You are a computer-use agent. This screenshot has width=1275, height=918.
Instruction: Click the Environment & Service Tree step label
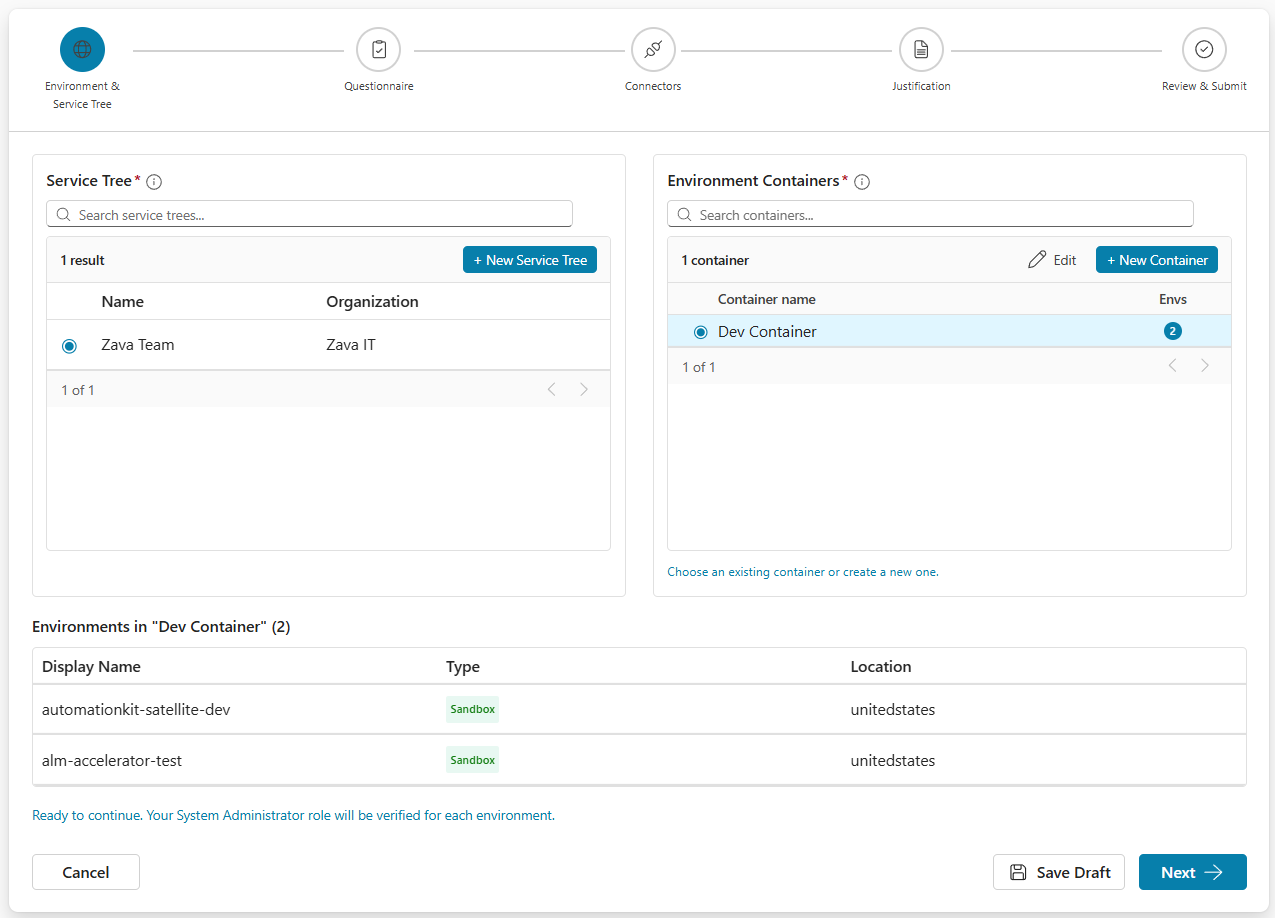point(82,95)
